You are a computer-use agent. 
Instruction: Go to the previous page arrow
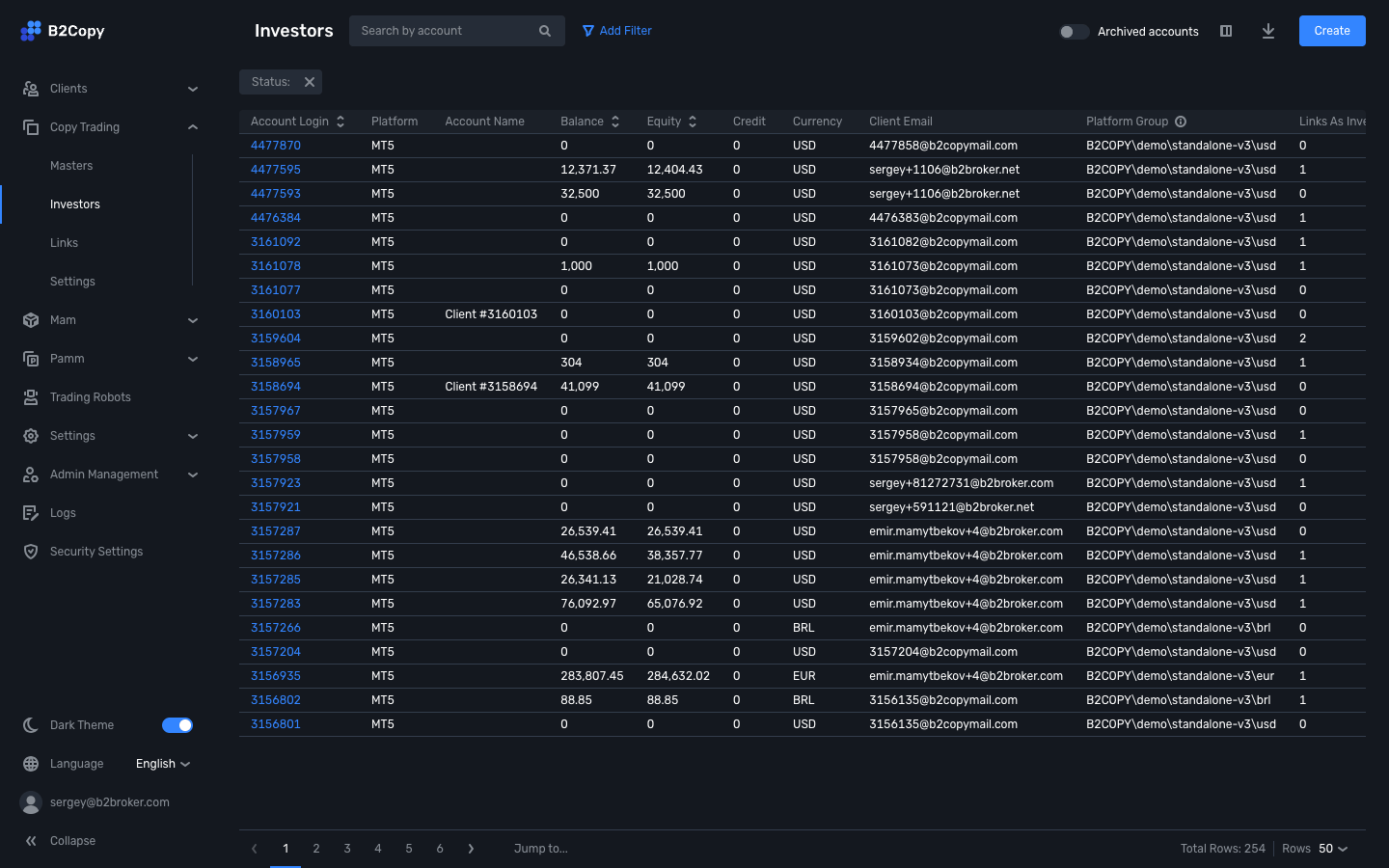click(x=255, y=849)
